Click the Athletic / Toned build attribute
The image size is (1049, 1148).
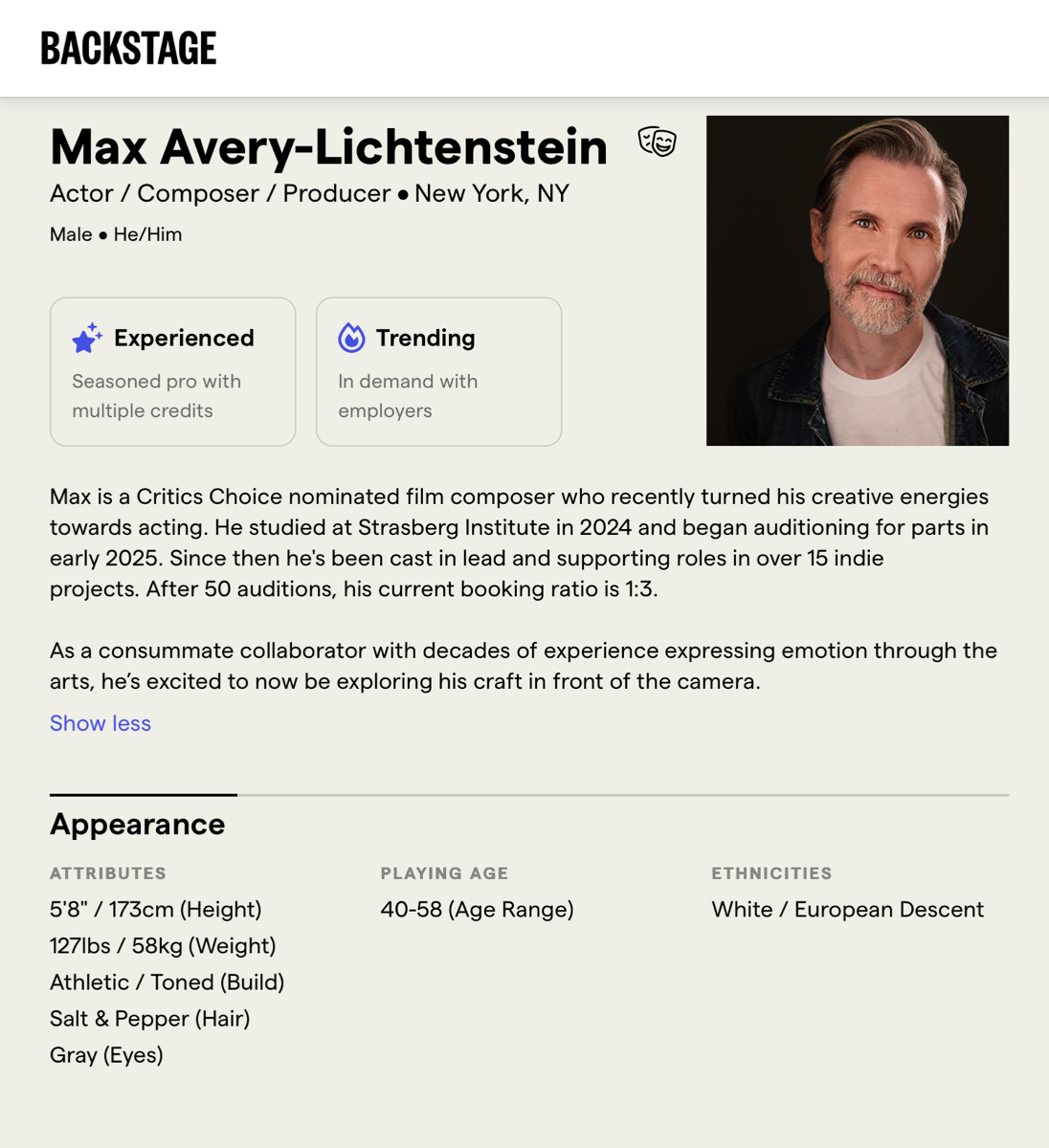click(167, 982)
